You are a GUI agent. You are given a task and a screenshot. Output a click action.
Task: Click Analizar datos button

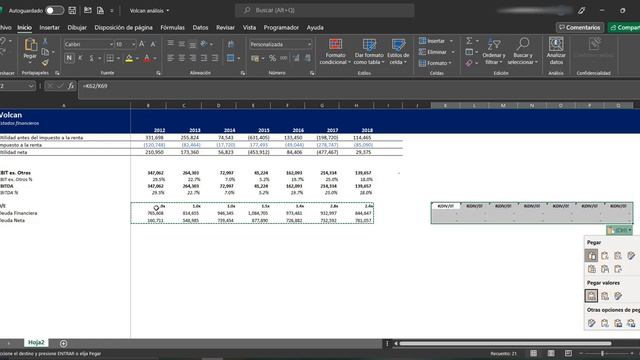(x=556, y=51)
